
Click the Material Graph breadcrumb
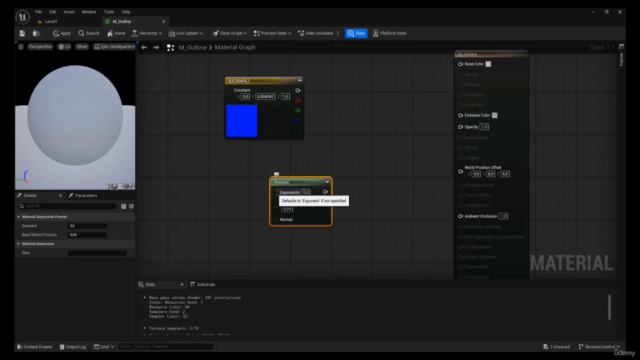[x=235, y=47]
